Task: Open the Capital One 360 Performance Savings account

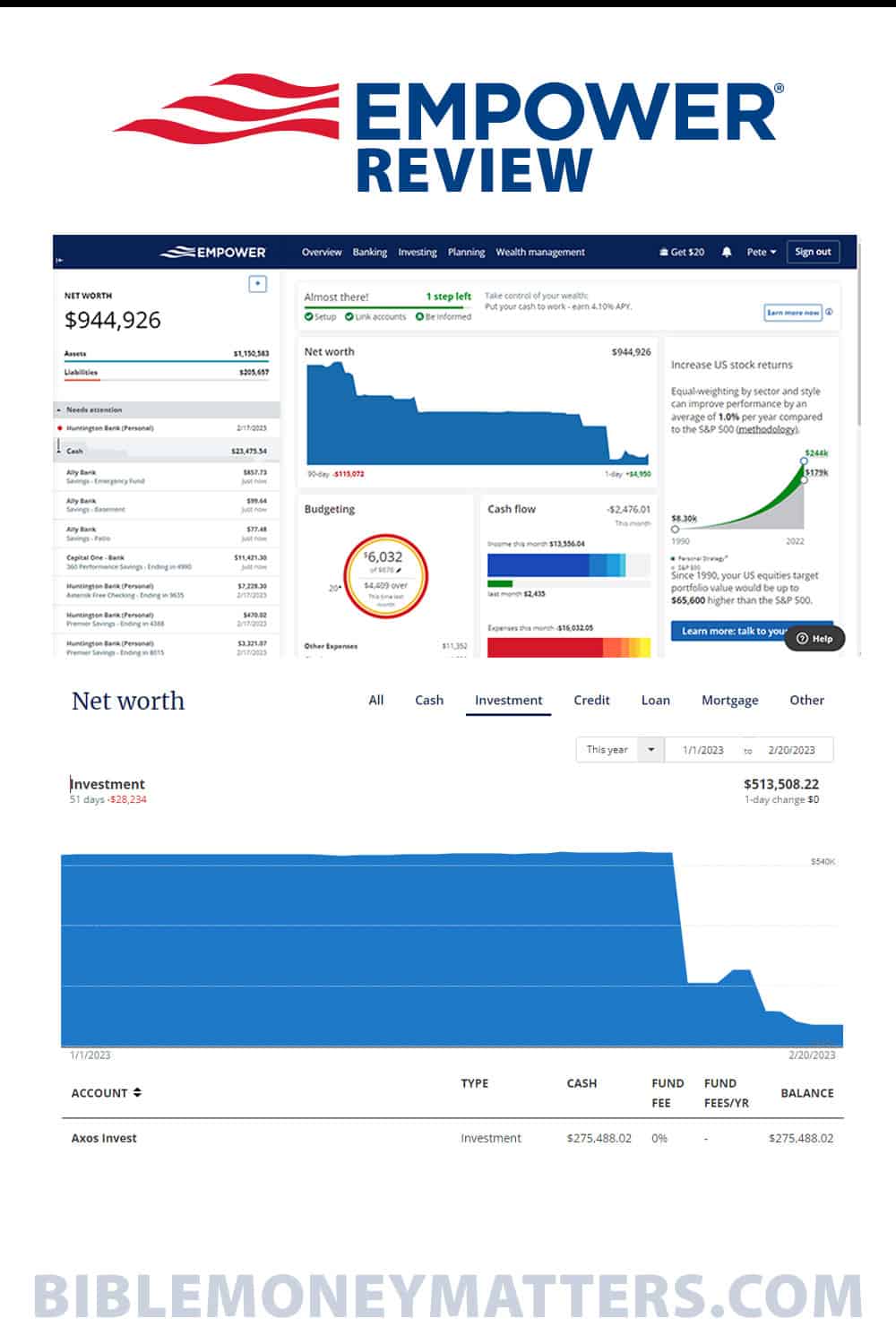Action: pyautogui.click(x=167, y=563)
